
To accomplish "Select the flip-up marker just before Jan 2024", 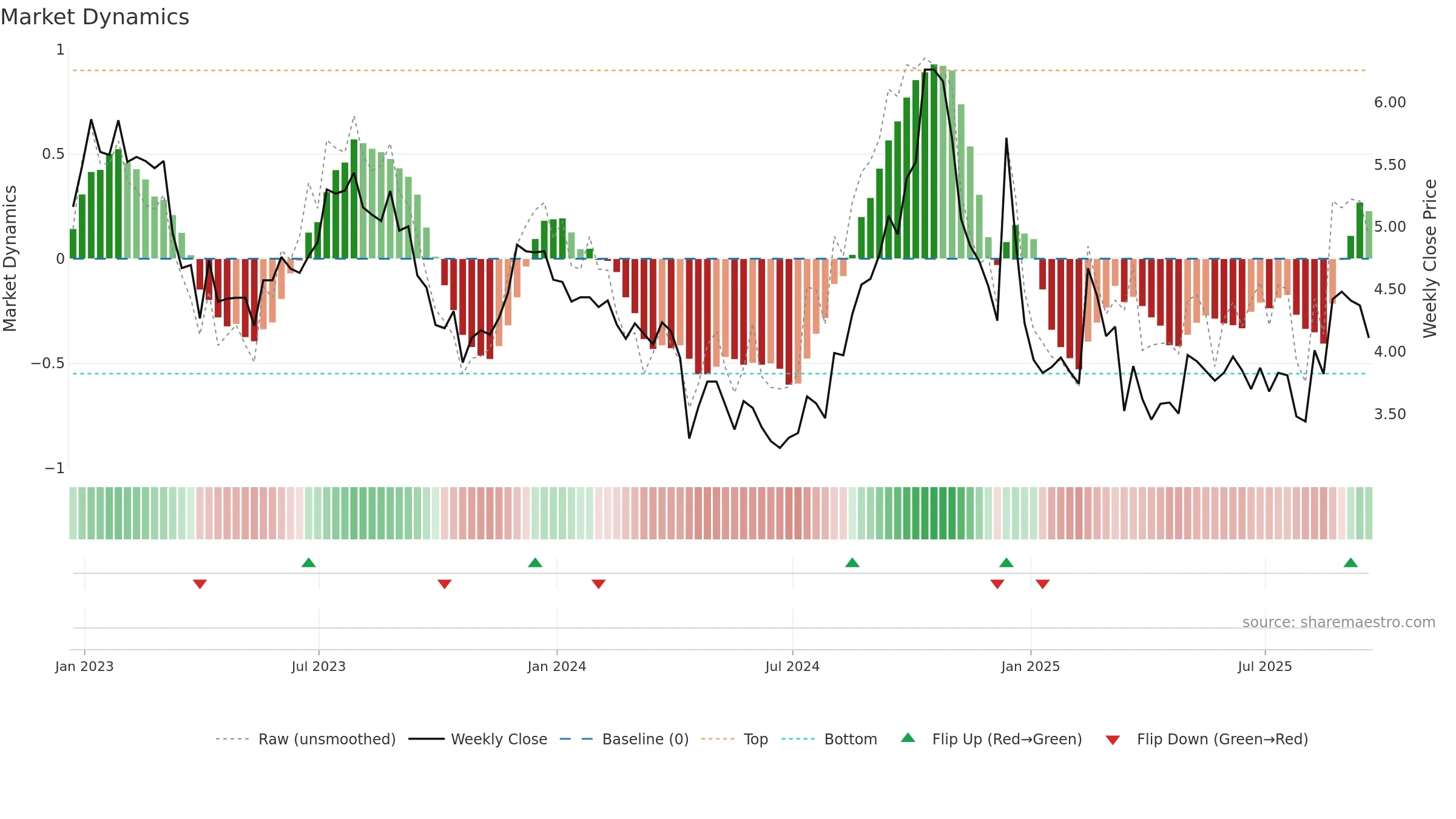I will tap(535, 562).
